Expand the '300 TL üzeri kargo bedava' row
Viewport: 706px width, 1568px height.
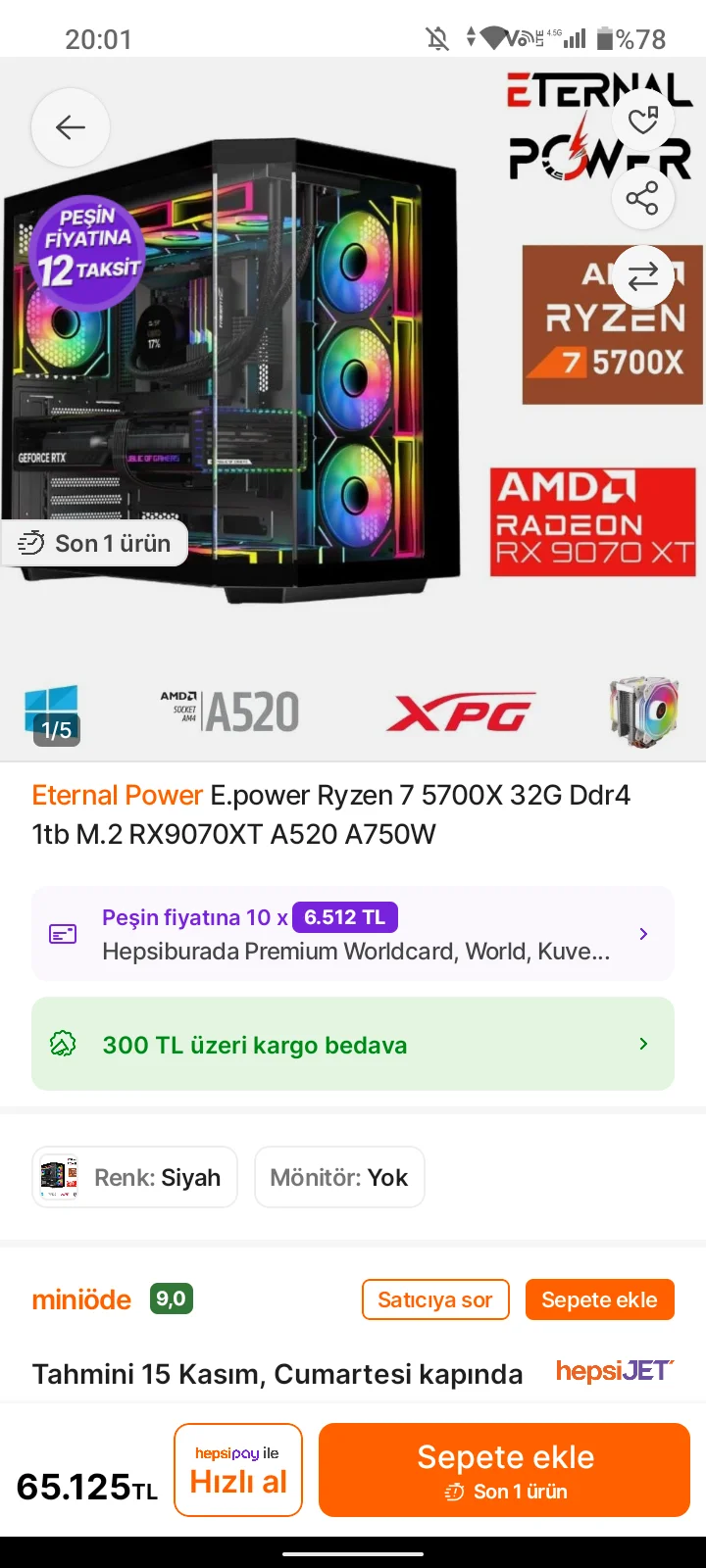(353, 1044)
